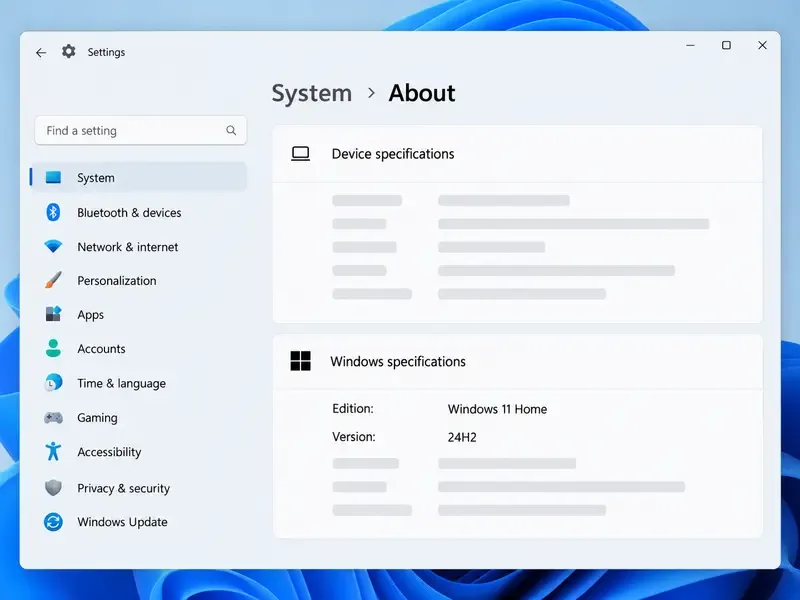Collapse the Windows specifications section
The image size is (800, 600).
click(x=517, y=361)
